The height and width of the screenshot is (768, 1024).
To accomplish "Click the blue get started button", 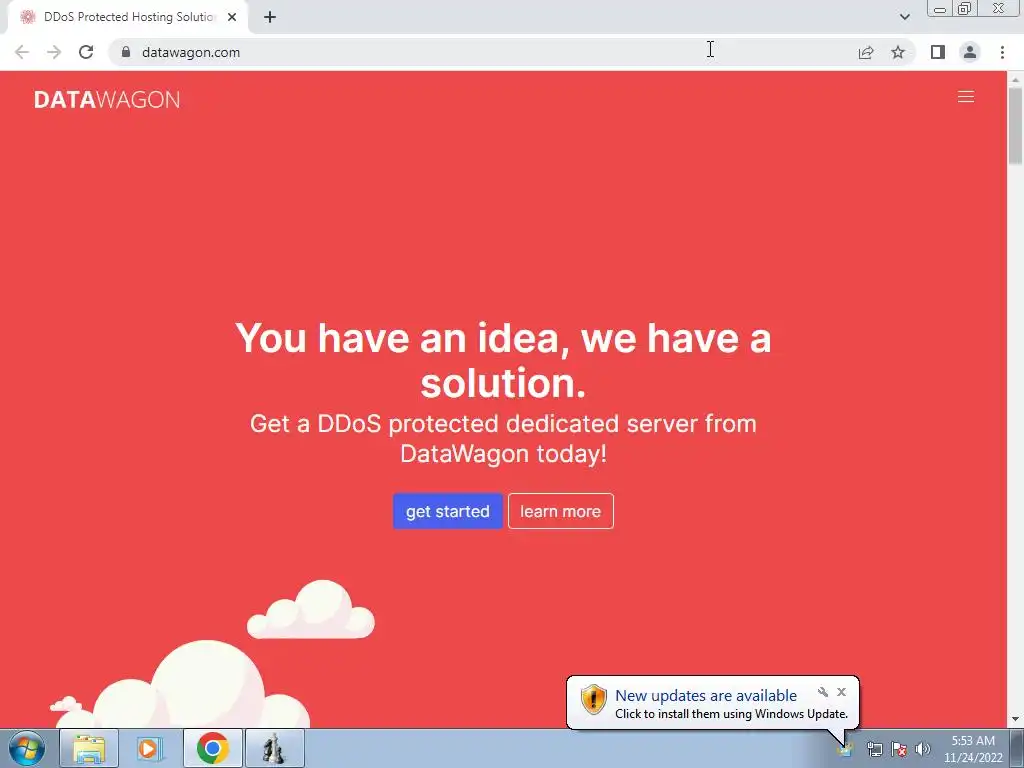I will 447,511.
